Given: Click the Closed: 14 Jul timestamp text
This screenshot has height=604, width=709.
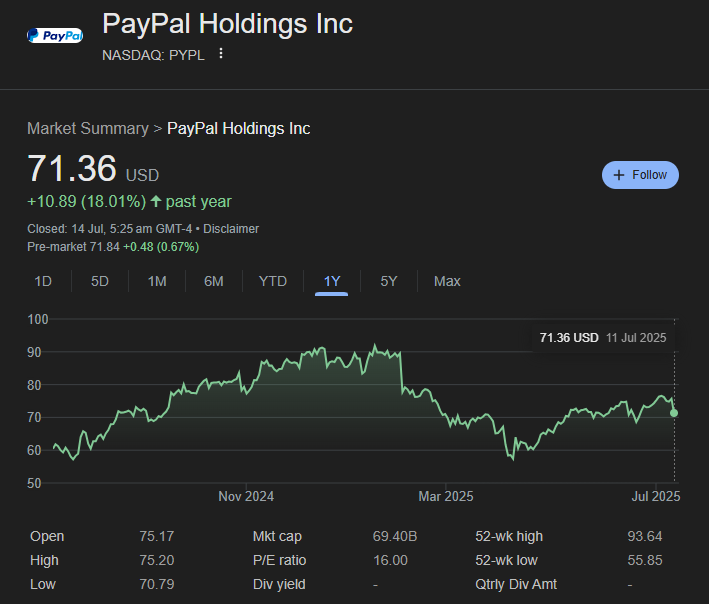Looking at the screenshot, I should (x=109, y=229).
